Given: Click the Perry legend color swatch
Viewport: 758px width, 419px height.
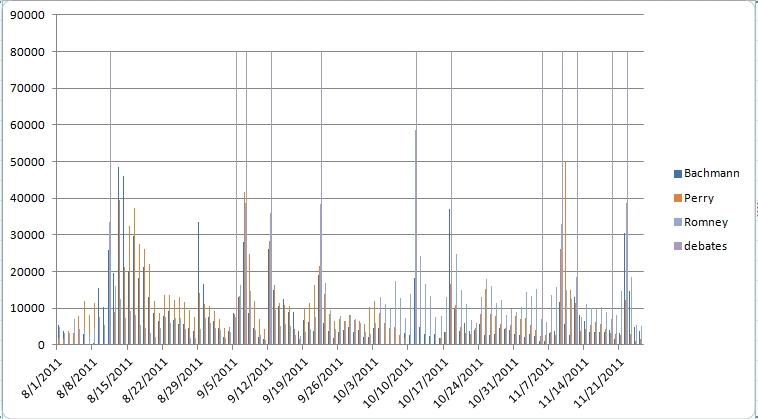Looking at the screenshot, I should coord(678,198).
